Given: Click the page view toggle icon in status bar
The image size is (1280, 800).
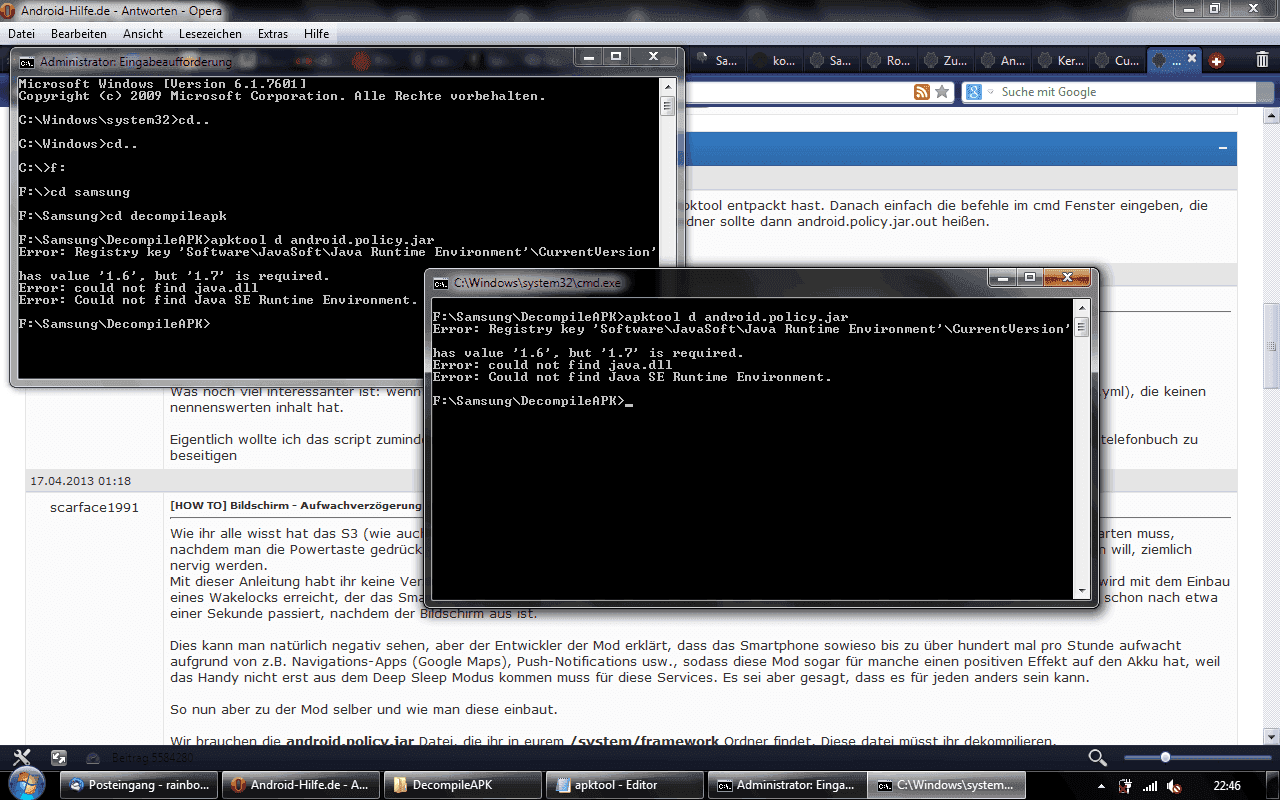Looking at the screenshot, I should 59,758.
